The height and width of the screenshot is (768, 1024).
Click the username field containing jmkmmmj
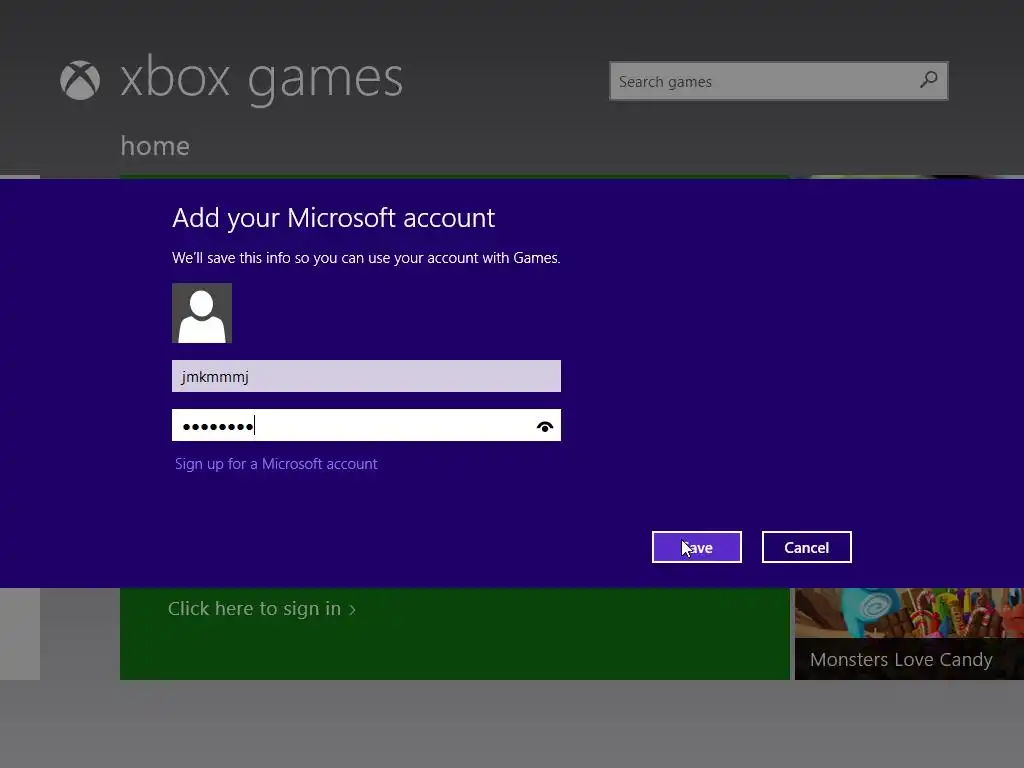click(366, 376)
